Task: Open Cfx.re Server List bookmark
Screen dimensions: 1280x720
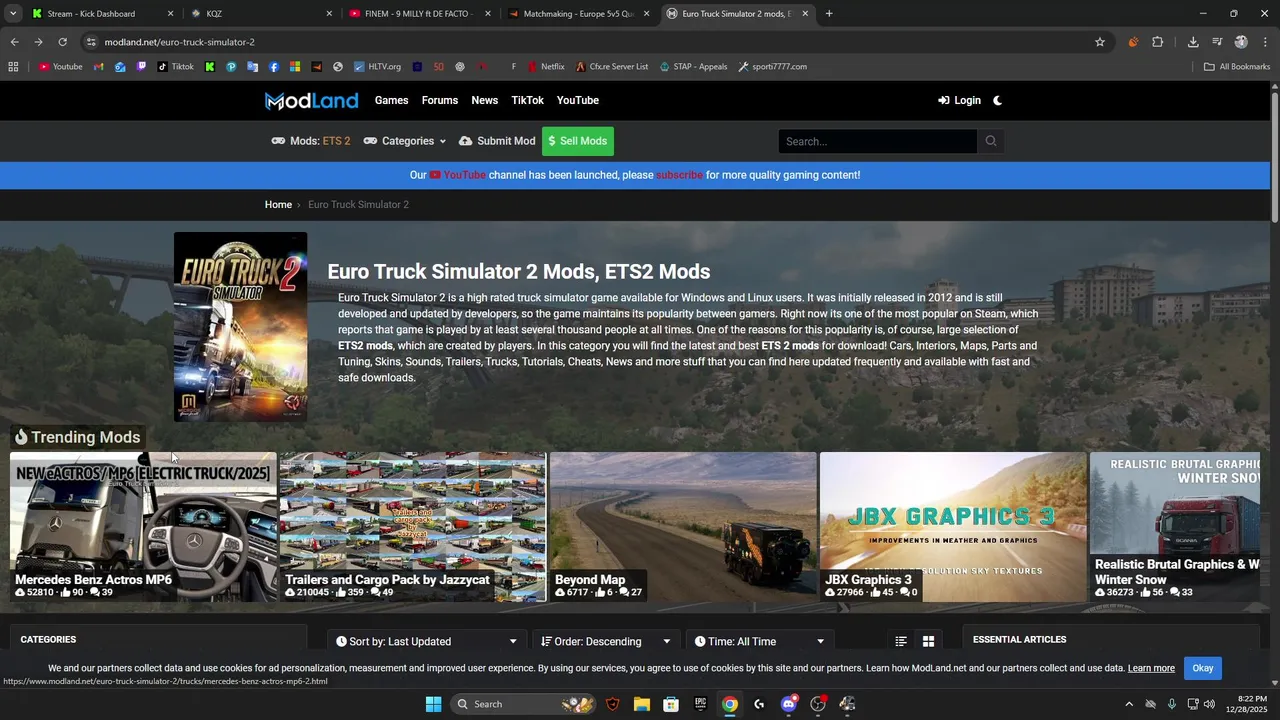Action: (x=612, y=67)
